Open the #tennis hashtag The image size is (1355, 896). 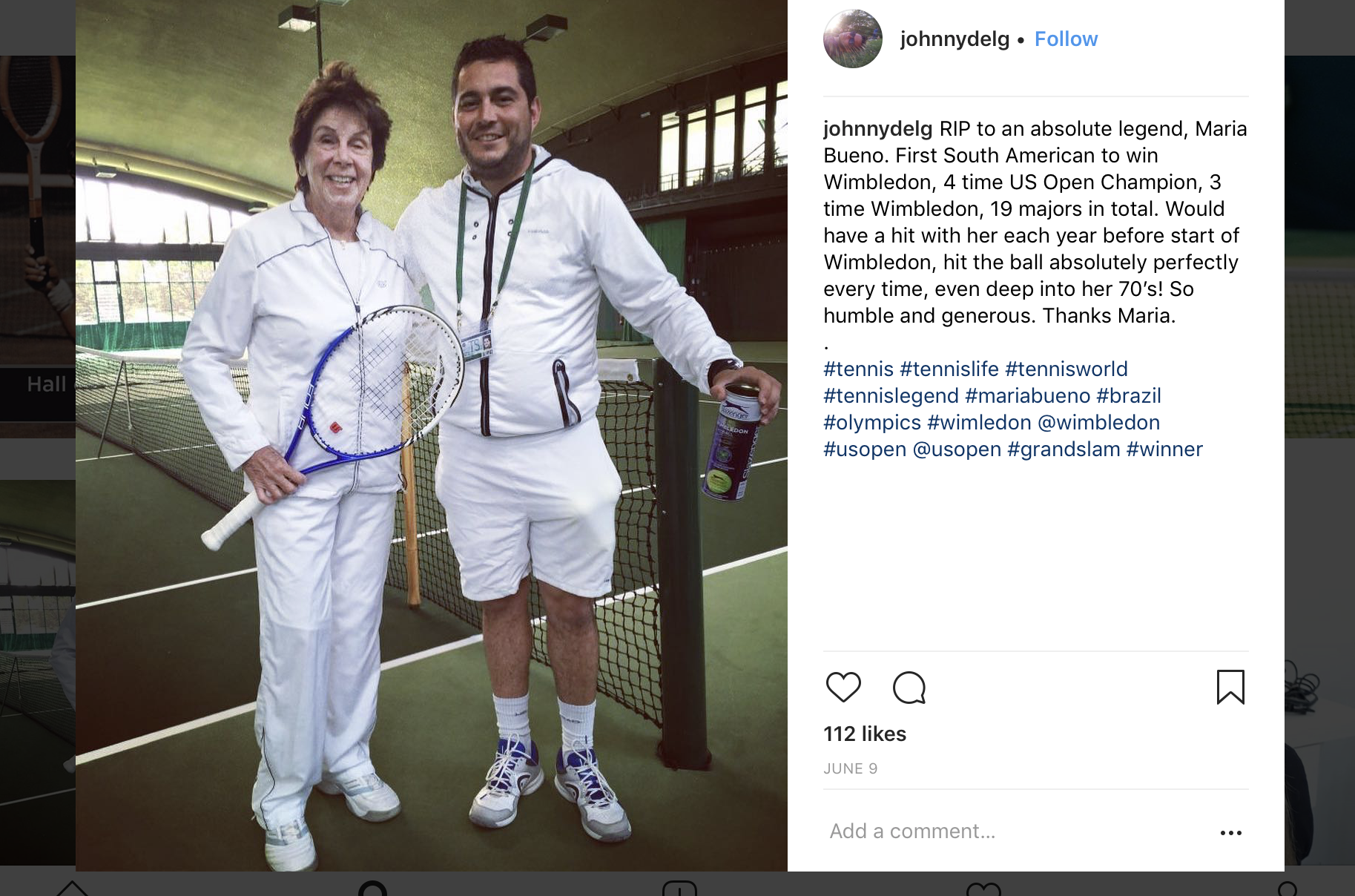pyautogui.click(x=859, y=369)
